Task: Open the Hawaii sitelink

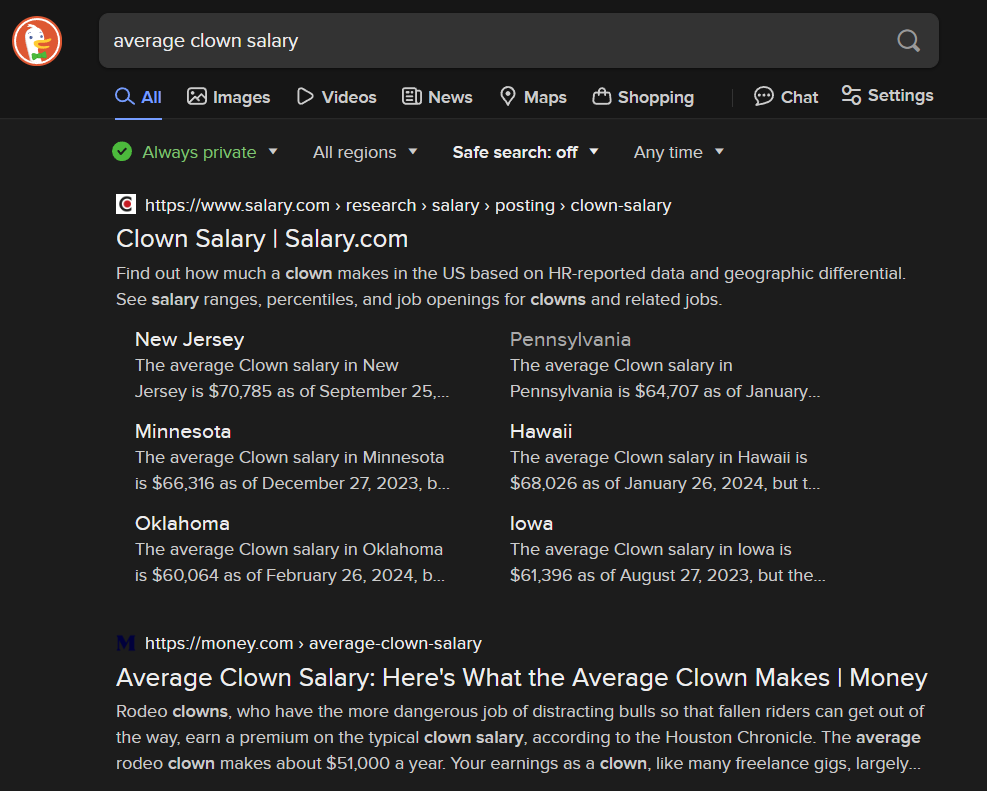Action: [x=541, y=431]
